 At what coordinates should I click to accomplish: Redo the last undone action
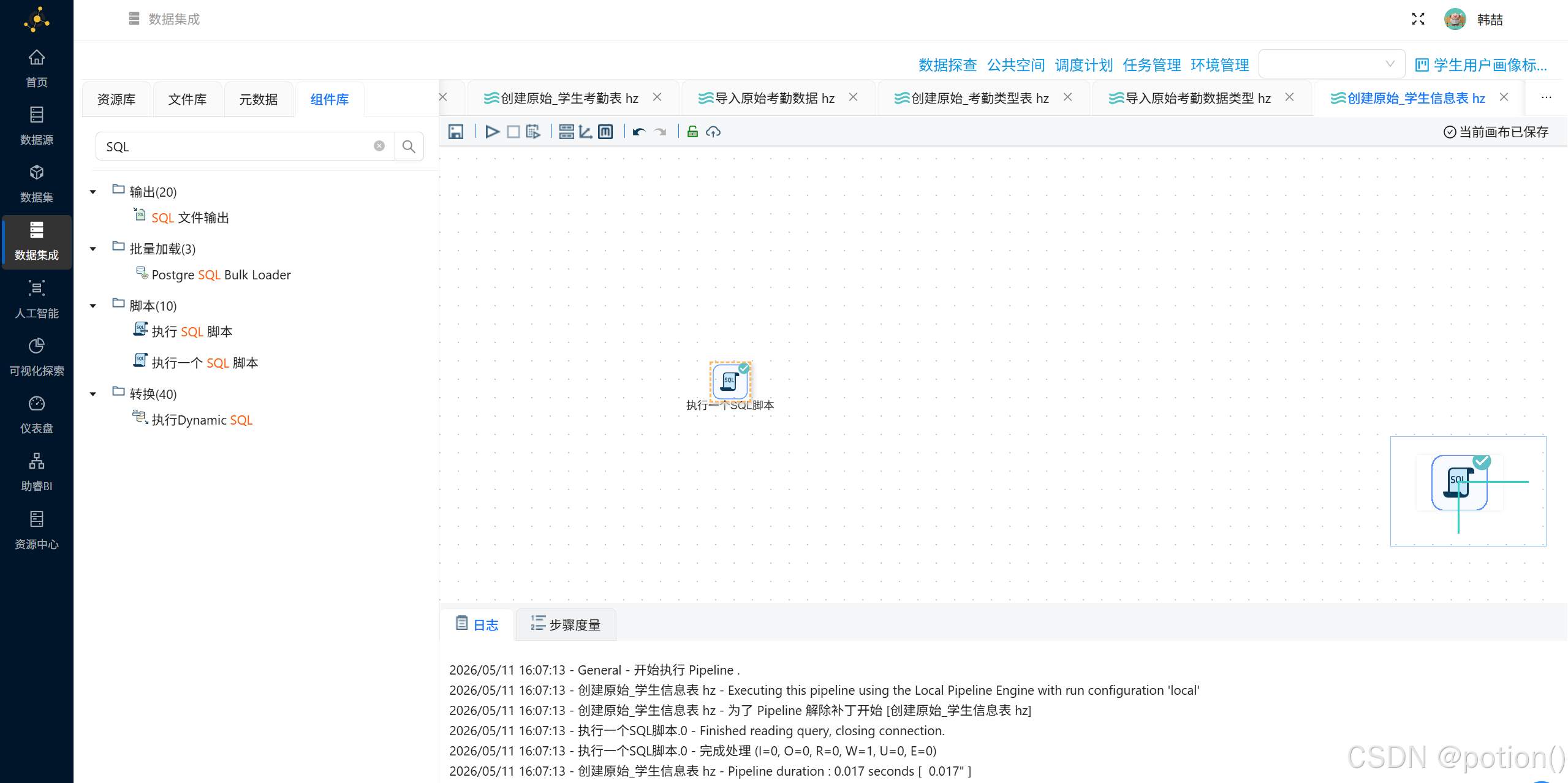point(660,132)
